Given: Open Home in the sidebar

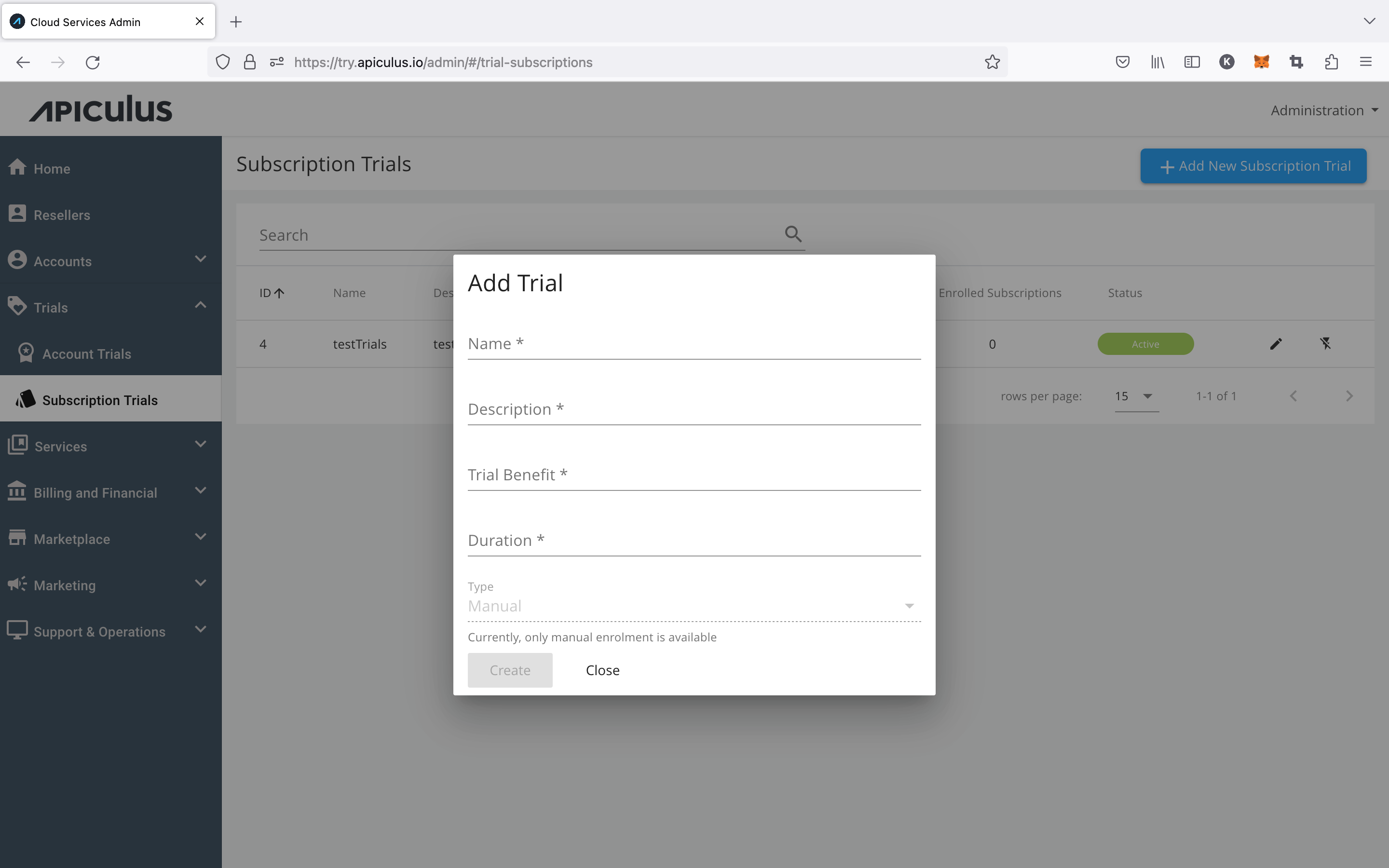Looking at the screenshot, I should pos(52,169).
